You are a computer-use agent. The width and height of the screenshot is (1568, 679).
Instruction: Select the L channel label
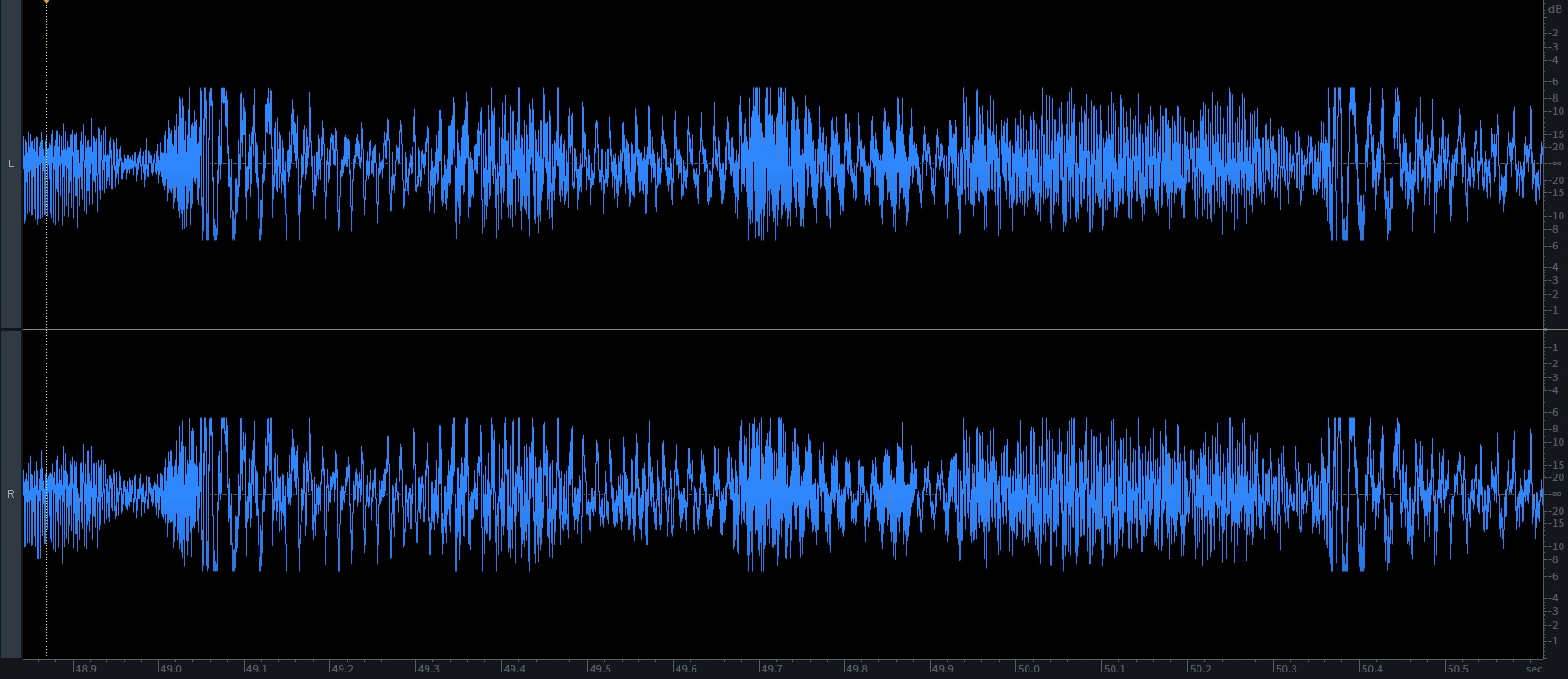click(x=11, y=164)
